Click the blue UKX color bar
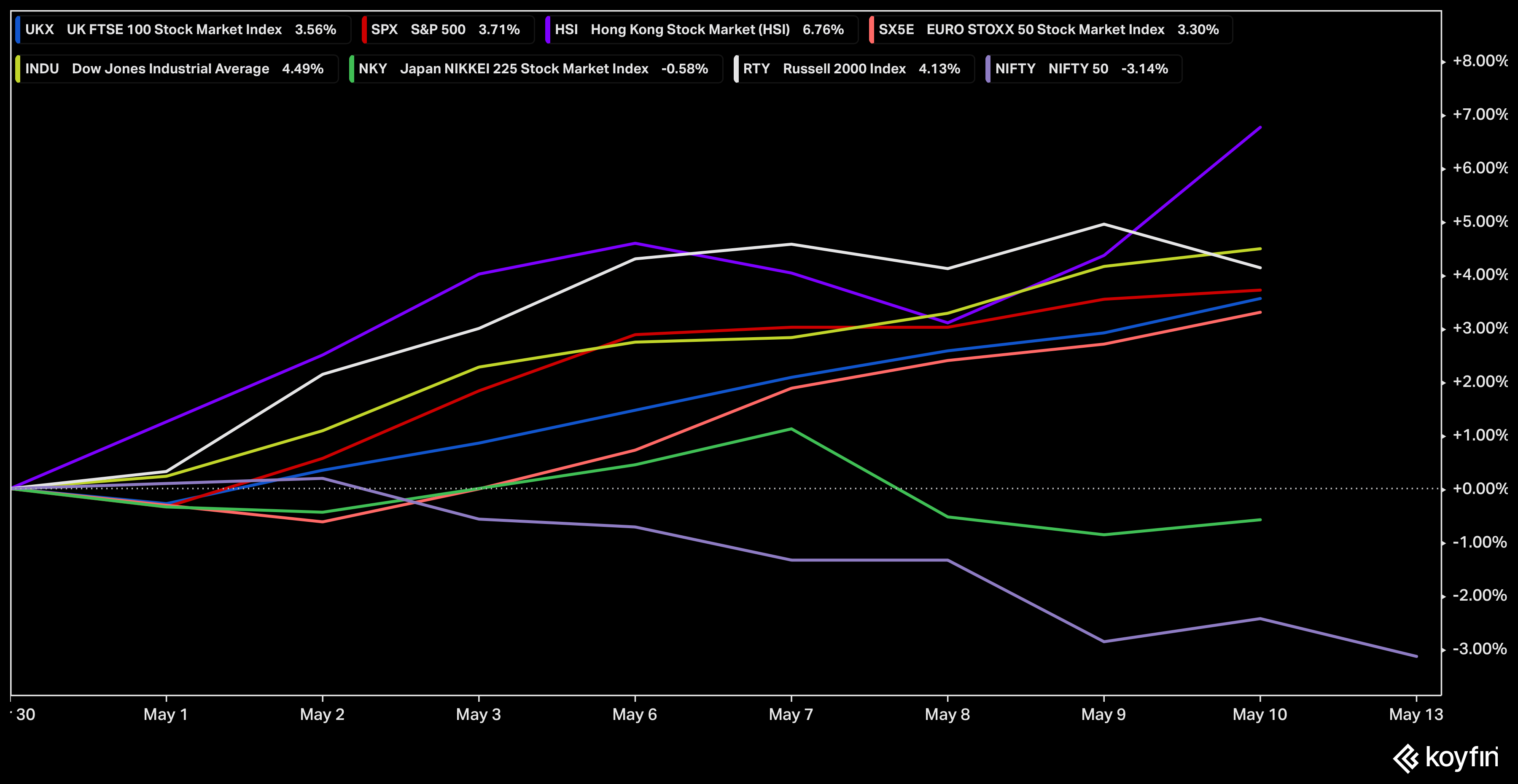The image size is (1518, 784). (18, 30)
